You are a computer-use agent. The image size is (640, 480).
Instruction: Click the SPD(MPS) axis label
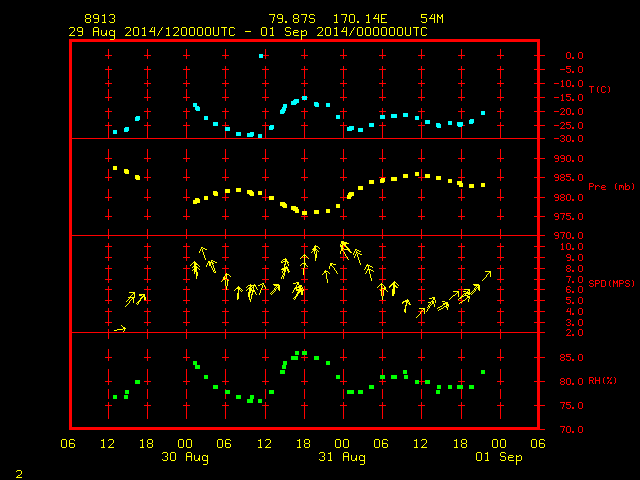[611, 283]
